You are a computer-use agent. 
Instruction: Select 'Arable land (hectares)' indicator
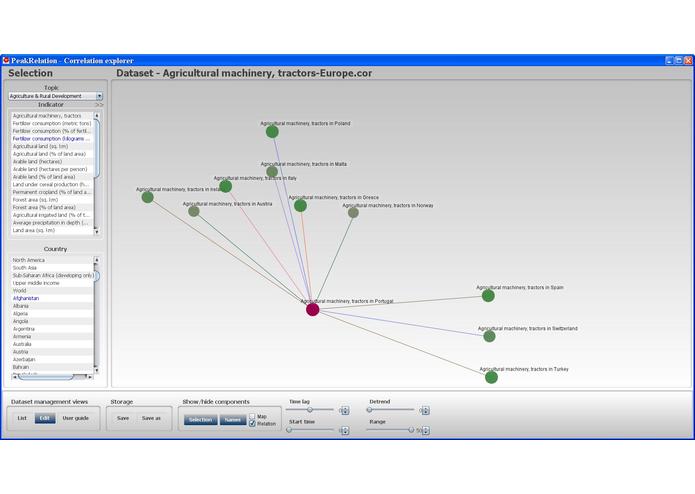(x=52, y=162)
